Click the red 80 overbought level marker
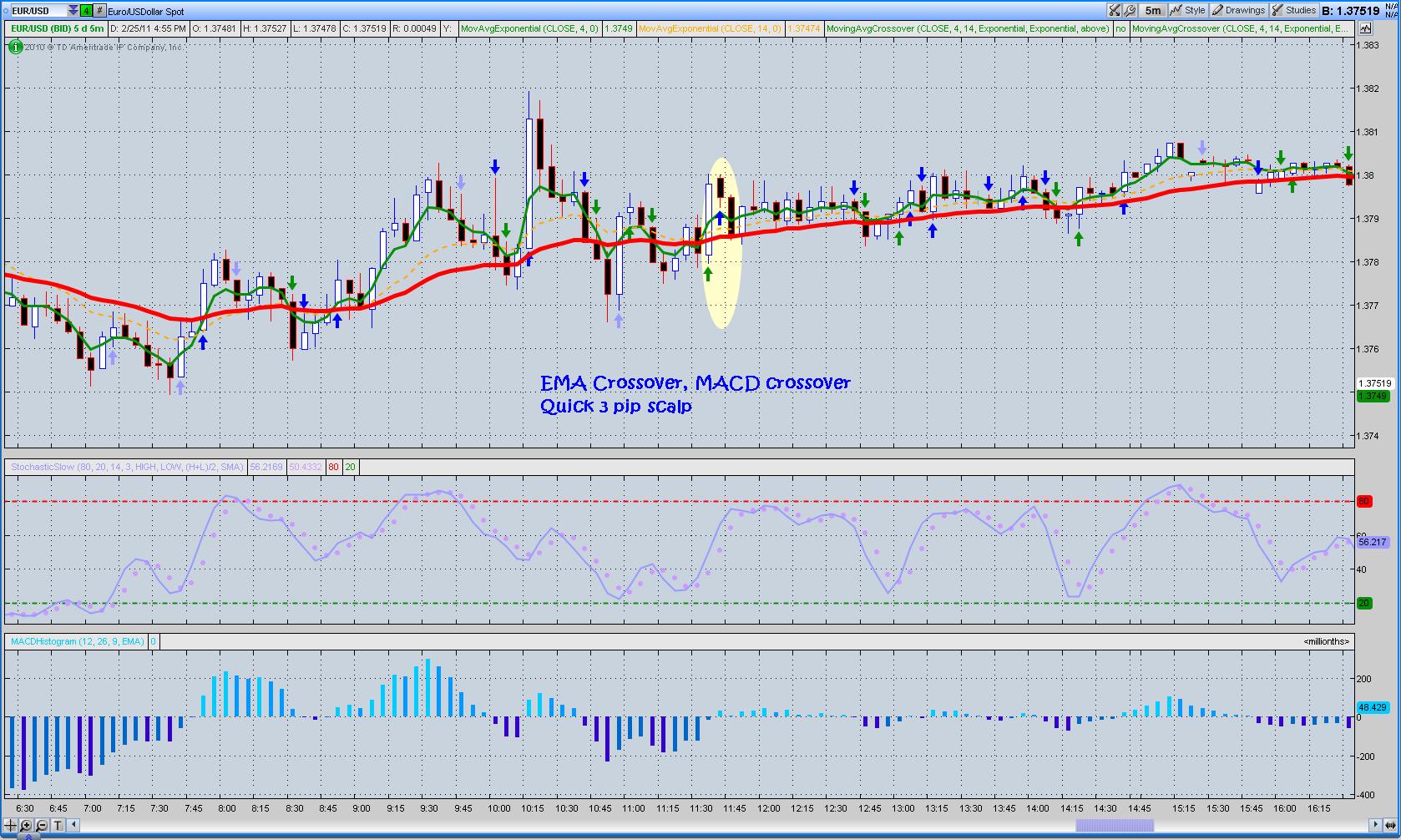The width and height of the screenshot is (1401, 840). pos(1364,502)
